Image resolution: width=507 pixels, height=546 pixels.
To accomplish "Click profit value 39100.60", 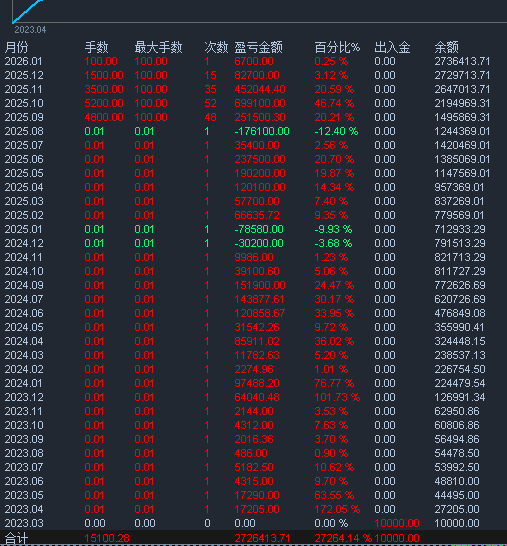I will [257, 271].
